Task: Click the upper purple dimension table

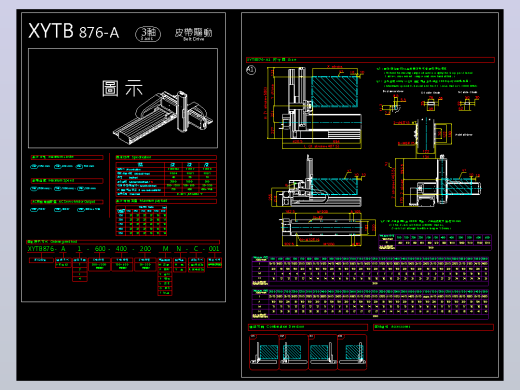Action: (370, 271)
